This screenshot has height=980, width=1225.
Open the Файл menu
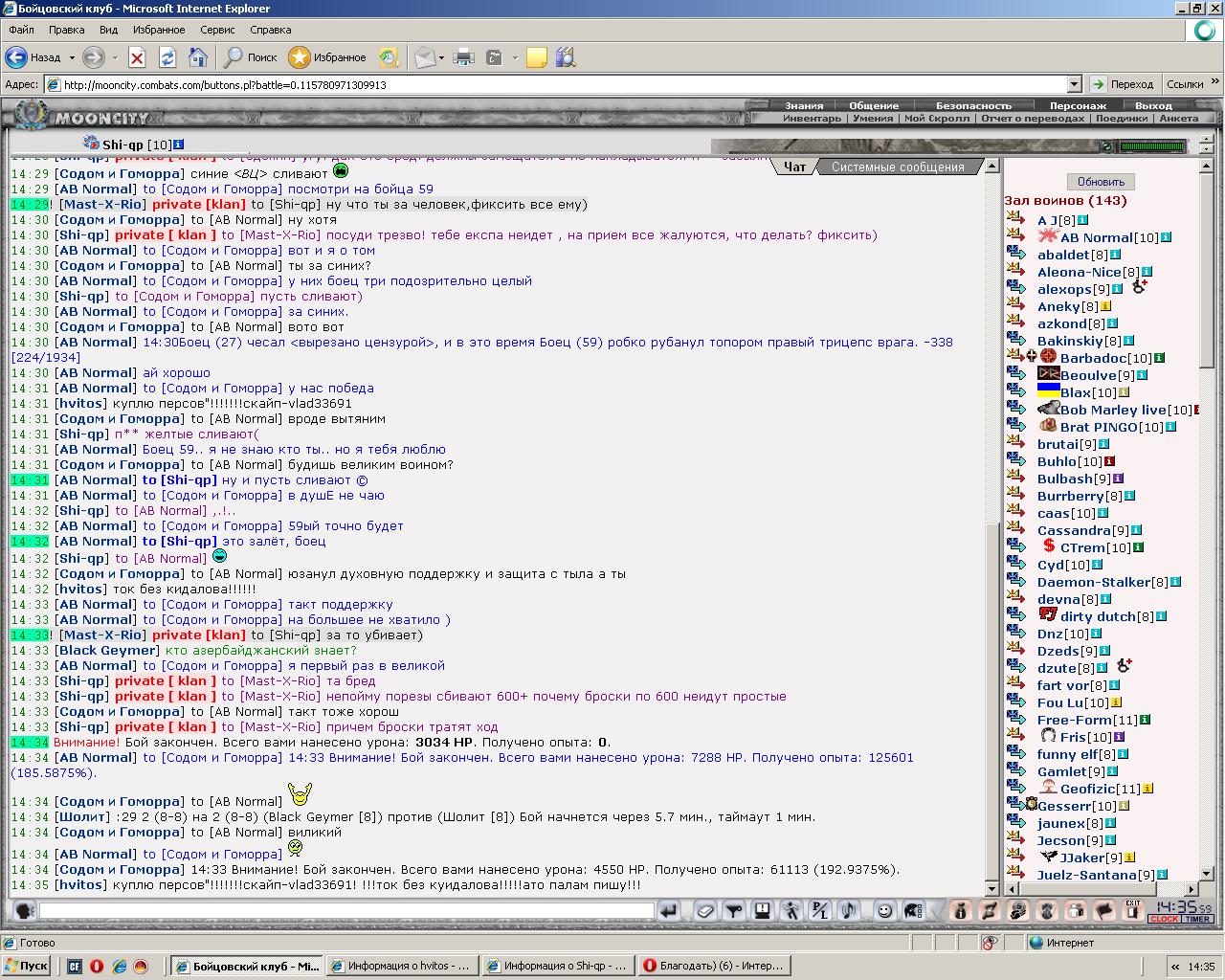pyautogui.click(x=21, y=30)
